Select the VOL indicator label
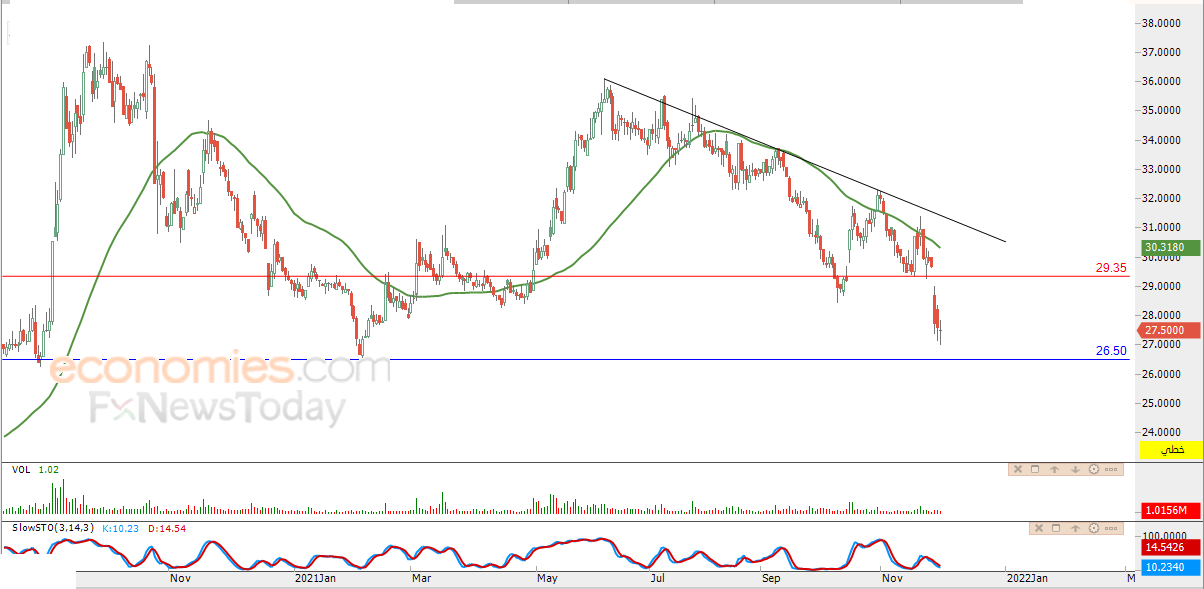Image resolution: width=1204 pixels, height=589 pixels. (20, 469)
